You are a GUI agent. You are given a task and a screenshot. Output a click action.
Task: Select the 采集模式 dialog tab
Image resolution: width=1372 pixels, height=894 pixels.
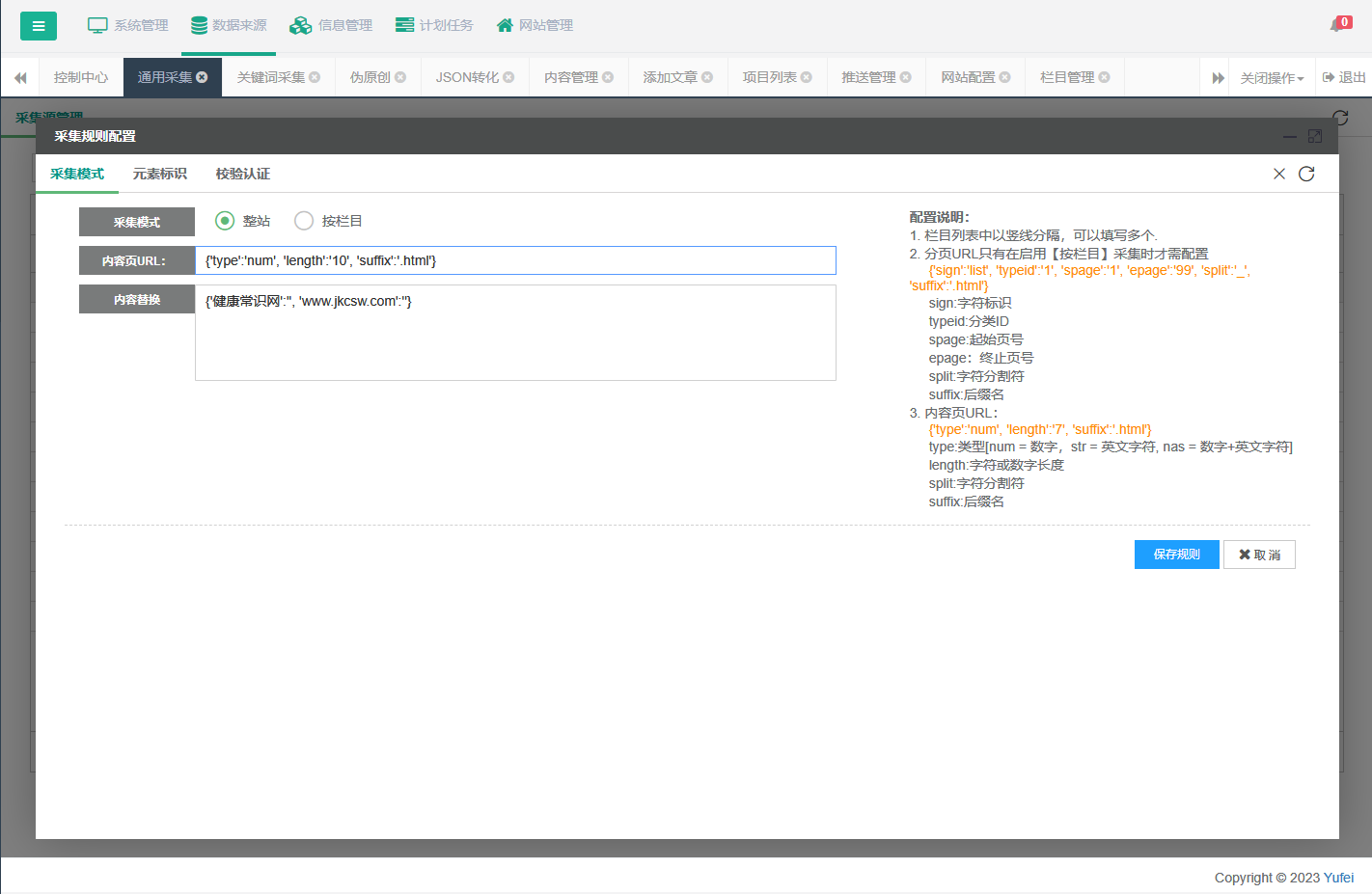[77, 174]
